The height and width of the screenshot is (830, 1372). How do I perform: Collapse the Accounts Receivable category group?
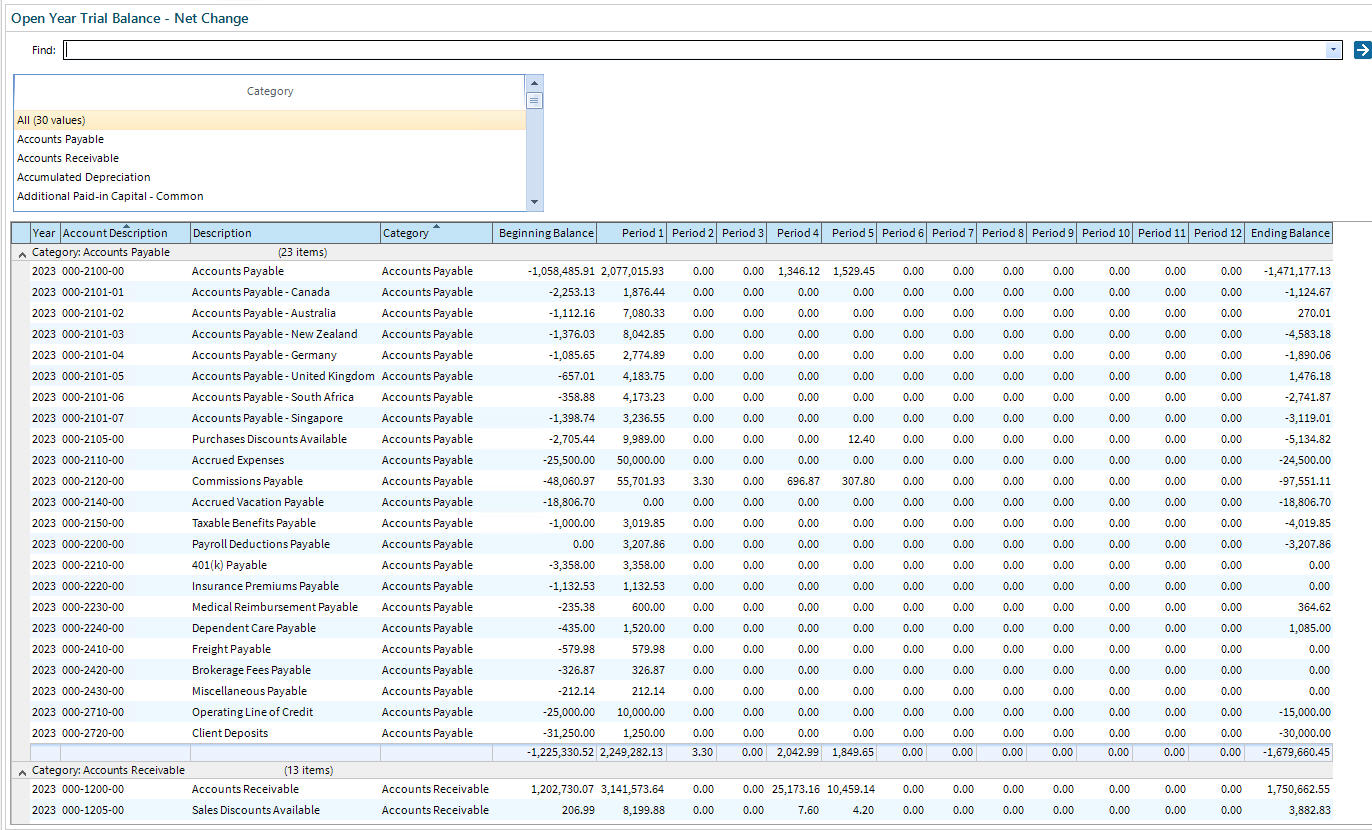pyautogui.click(x=21, y=771)
